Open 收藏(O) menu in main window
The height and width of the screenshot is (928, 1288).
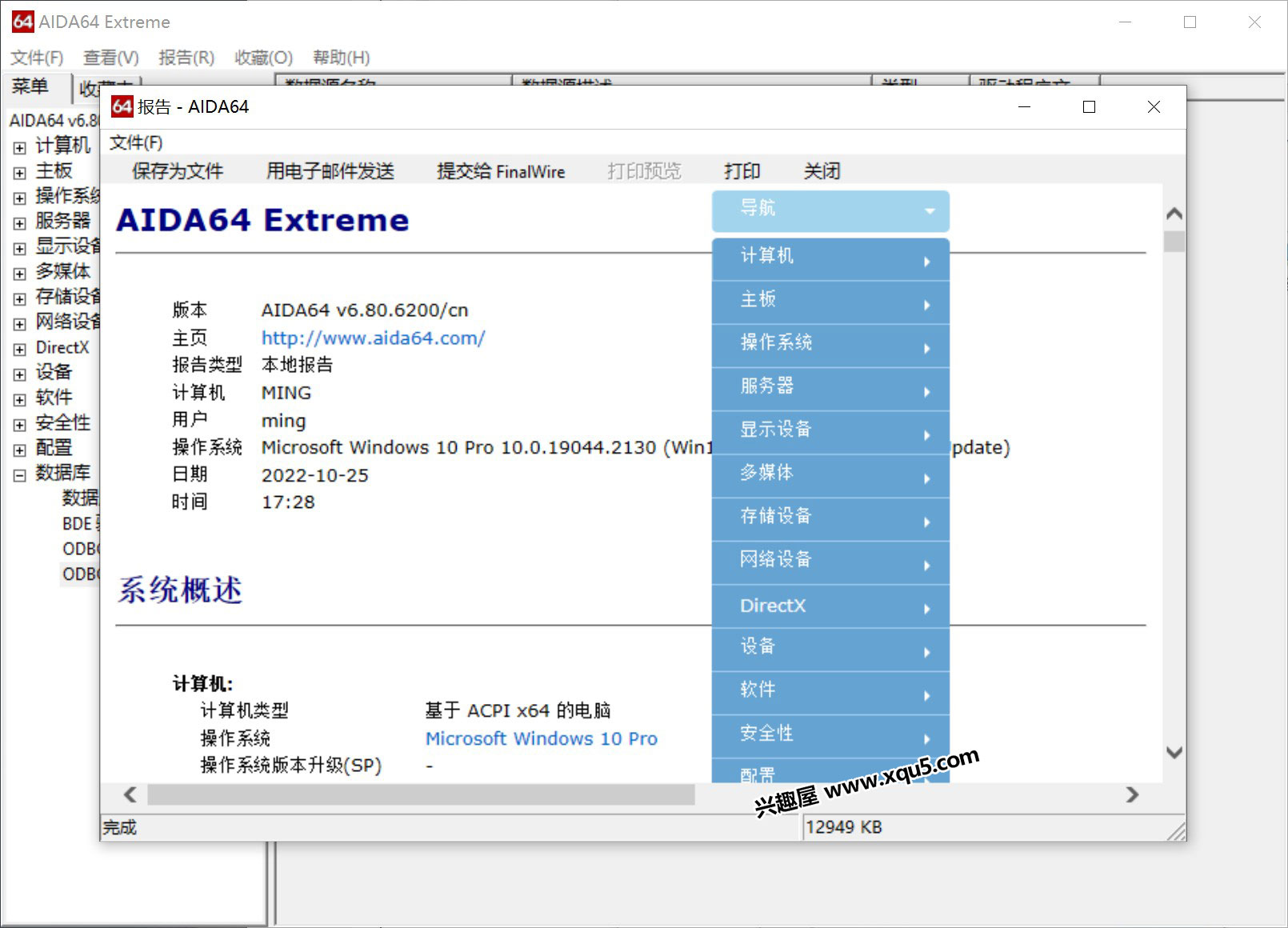(263, 58)
